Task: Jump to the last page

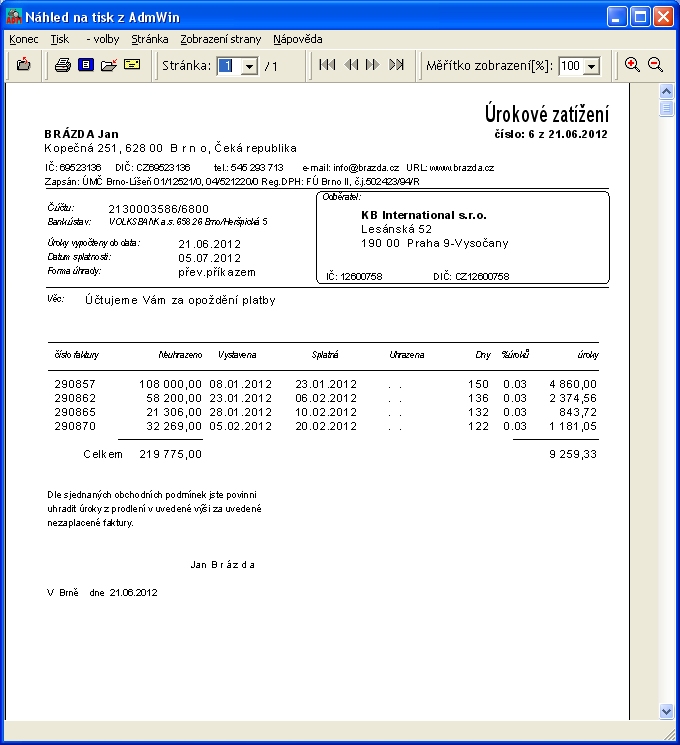Action: [x=396, y=65]
